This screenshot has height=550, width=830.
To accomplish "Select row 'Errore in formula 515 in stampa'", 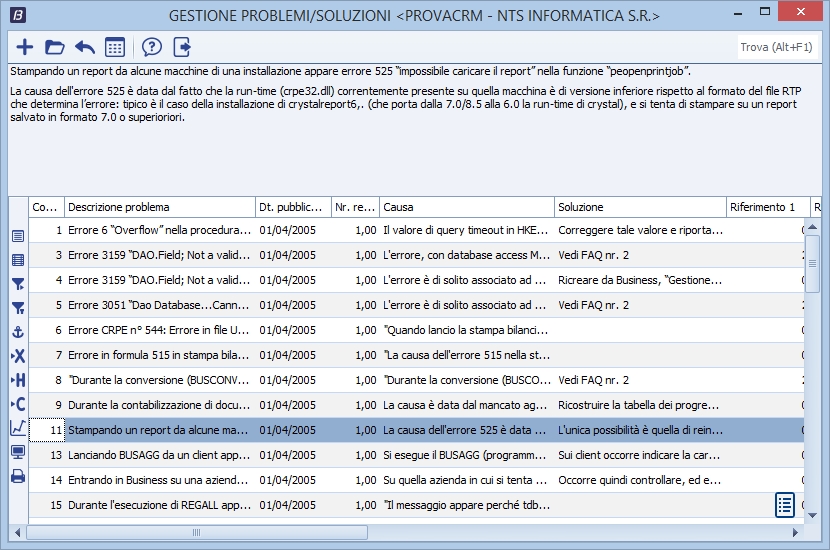I will 416,355.
